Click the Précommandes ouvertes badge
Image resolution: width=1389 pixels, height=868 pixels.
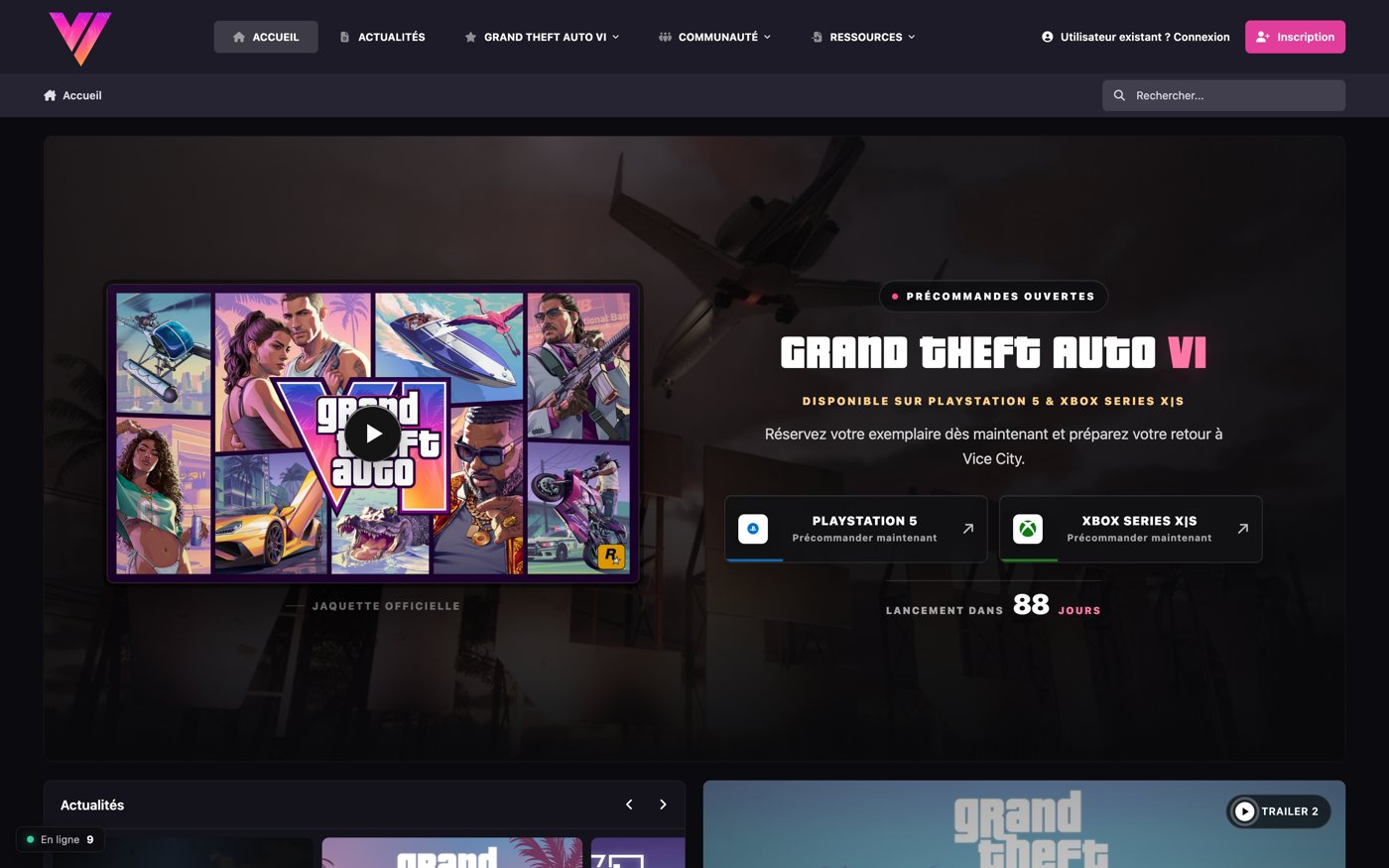point(993,296)
